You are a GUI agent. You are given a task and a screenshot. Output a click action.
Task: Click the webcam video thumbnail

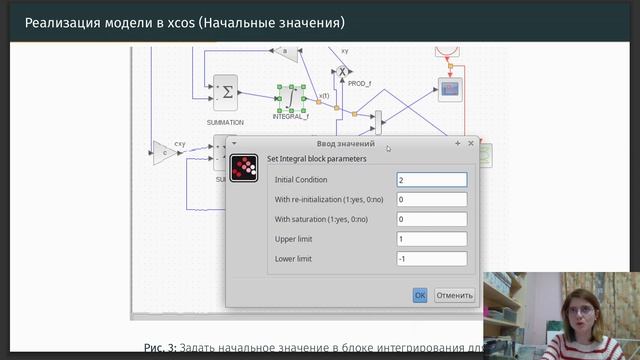point(562,316)
